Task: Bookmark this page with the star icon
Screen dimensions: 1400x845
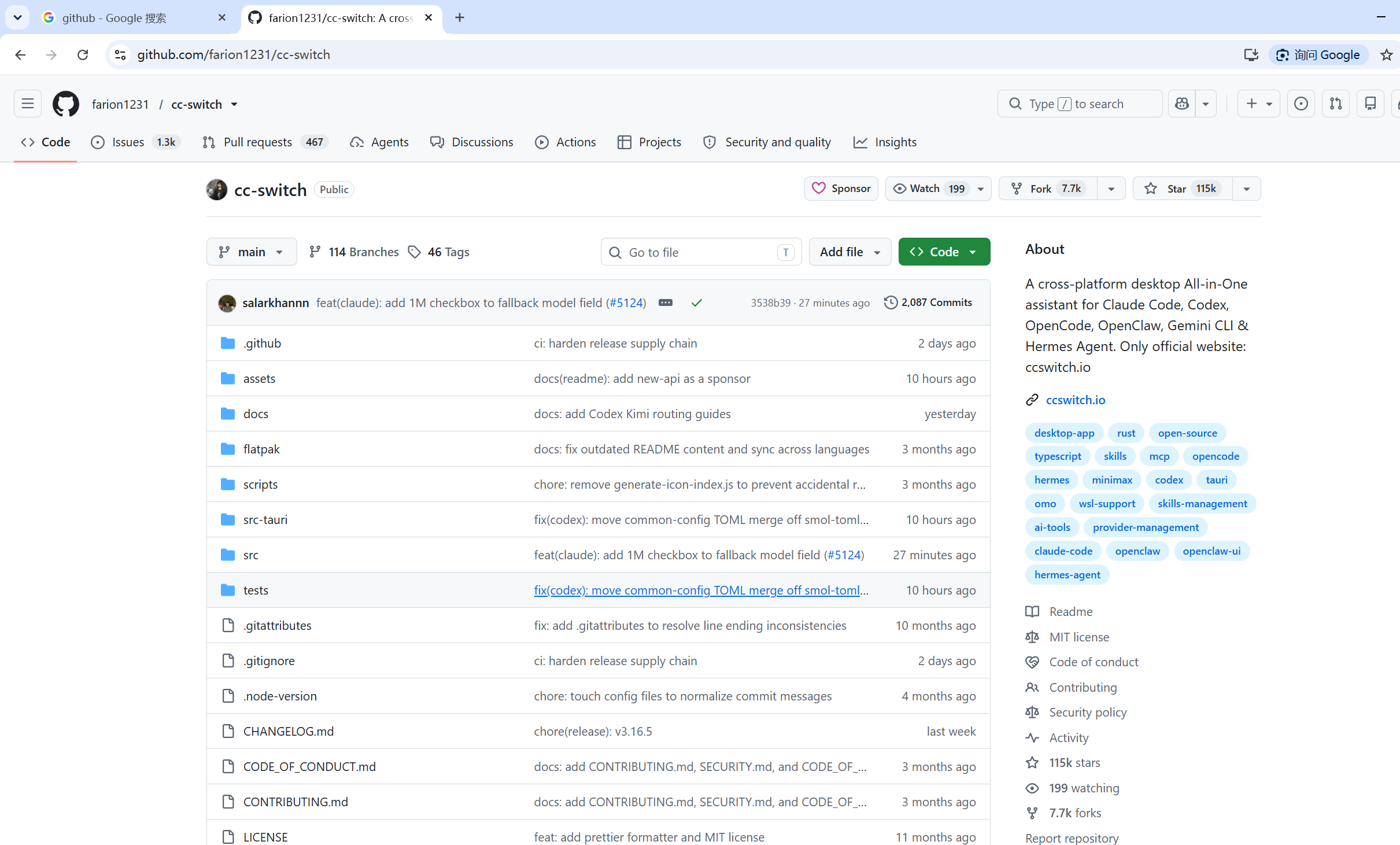Action: click(1387, 55)
